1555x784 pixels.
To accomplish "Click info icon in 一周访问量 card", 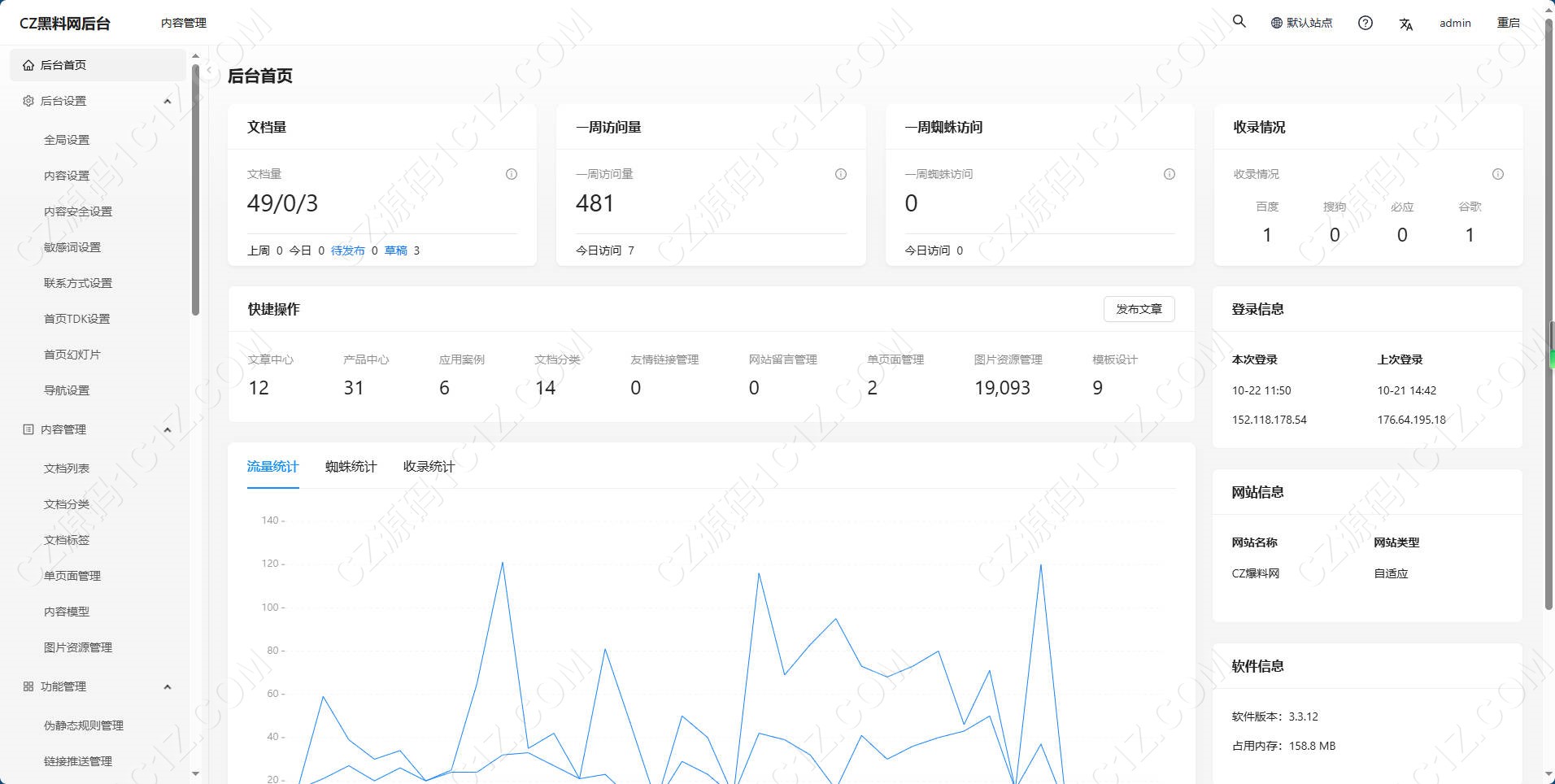I will pos(841,174).
